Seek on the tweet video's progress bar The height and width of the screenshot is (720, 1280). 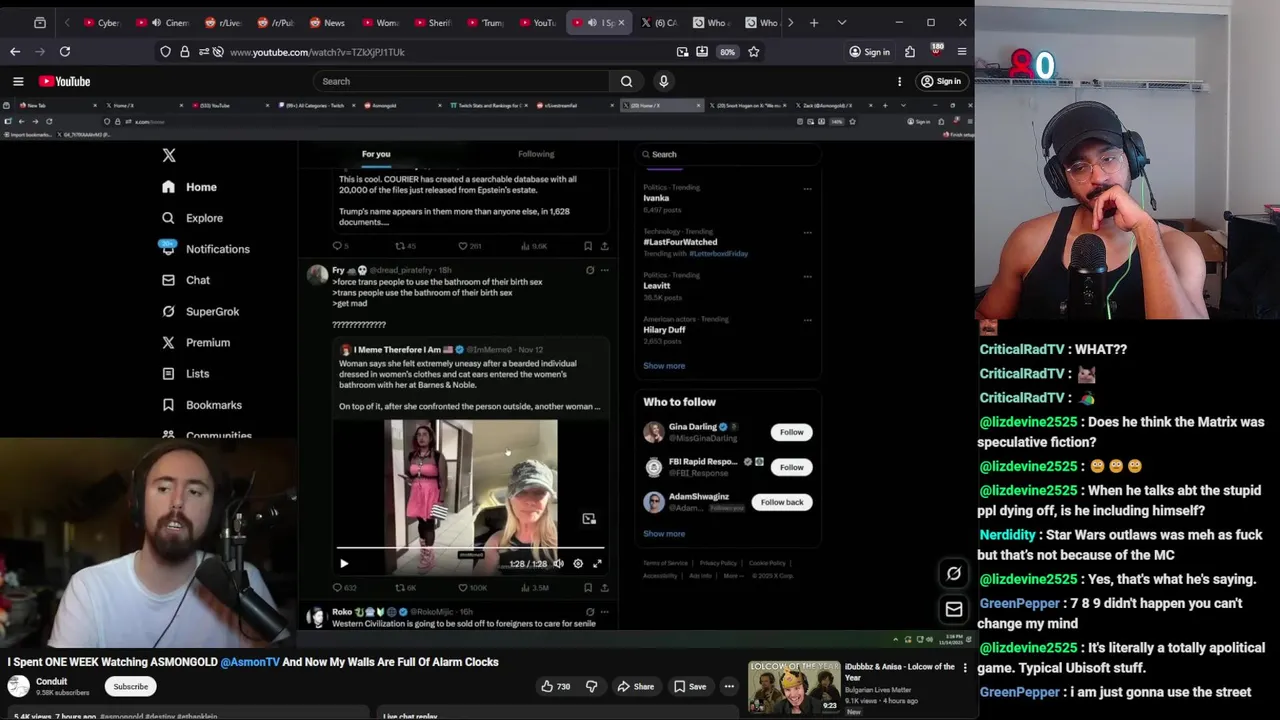click(x=470, y=549)
